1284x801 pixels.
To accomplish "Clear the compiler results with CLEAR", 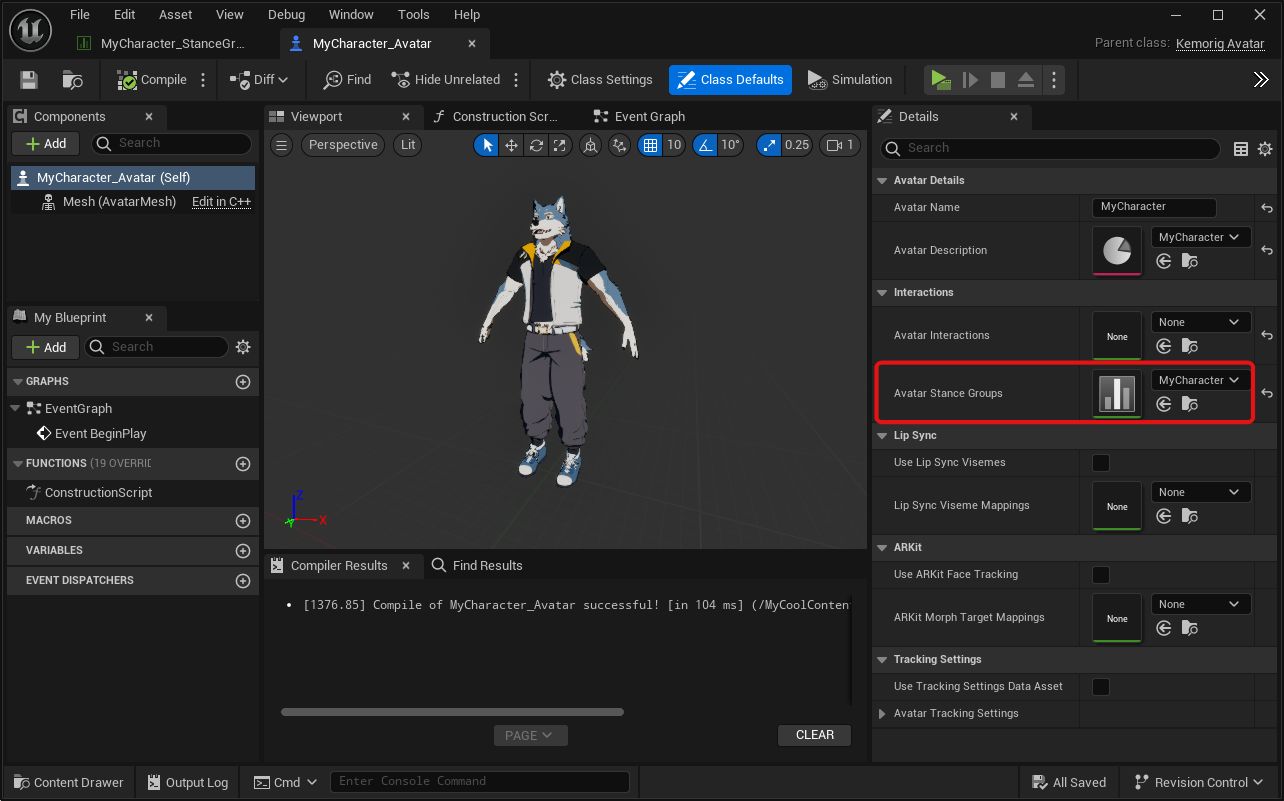I will point(814,735).
